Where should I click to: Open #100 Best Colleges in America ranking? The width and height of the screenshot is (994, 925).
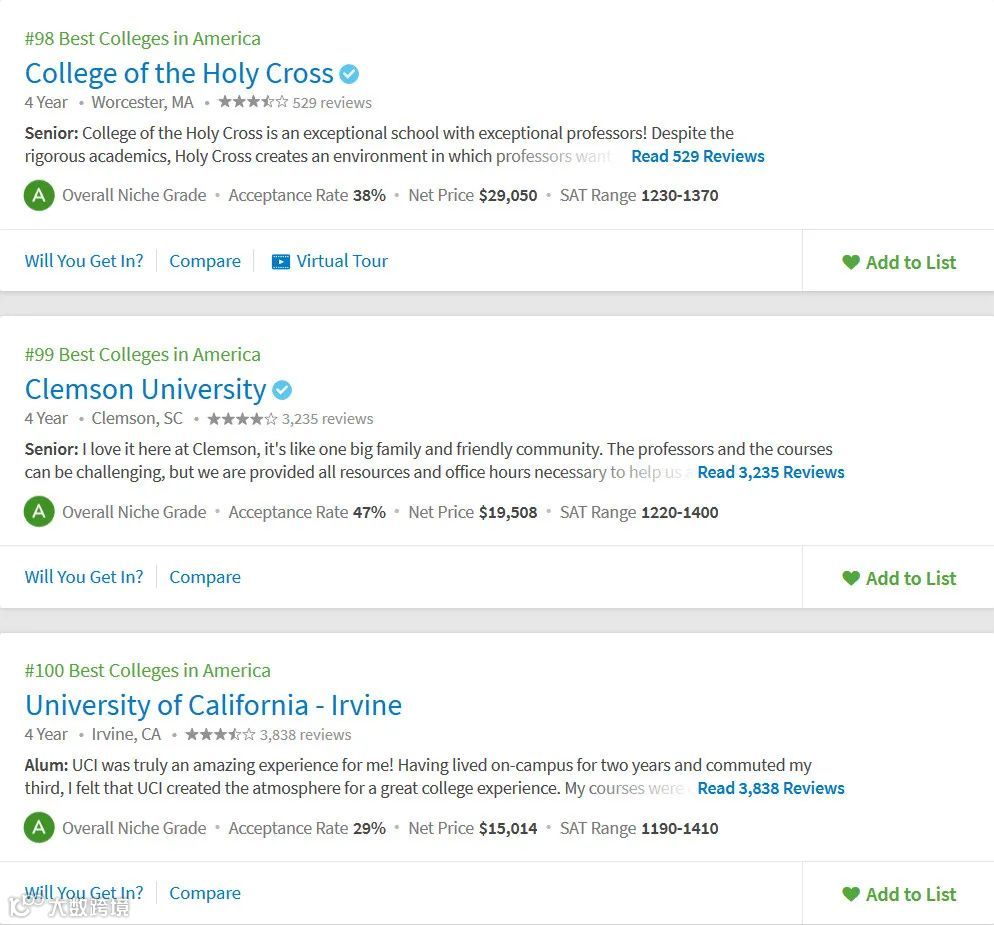(147, 671)
